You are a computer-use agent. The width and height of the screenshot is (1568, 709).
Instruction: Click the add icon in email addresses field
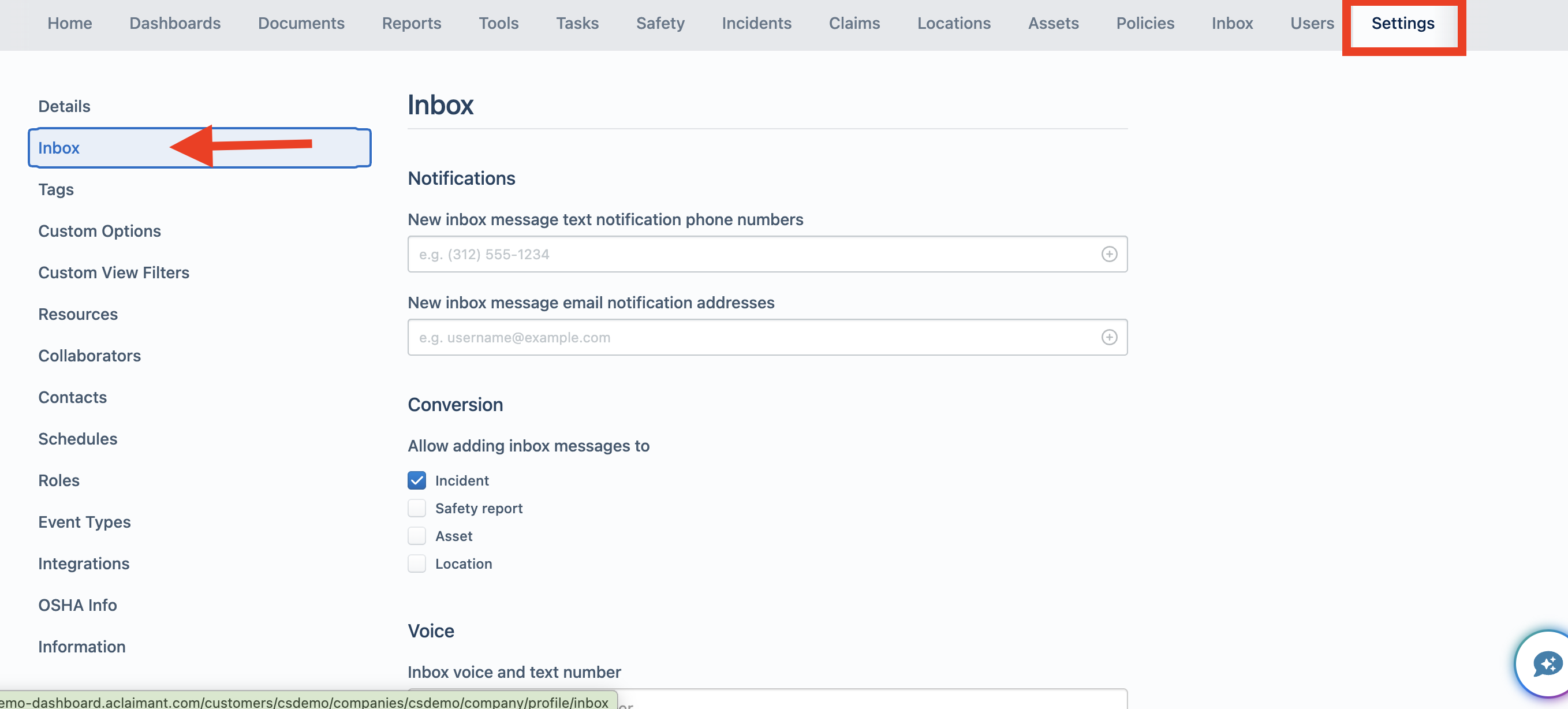coord(1109,338)
